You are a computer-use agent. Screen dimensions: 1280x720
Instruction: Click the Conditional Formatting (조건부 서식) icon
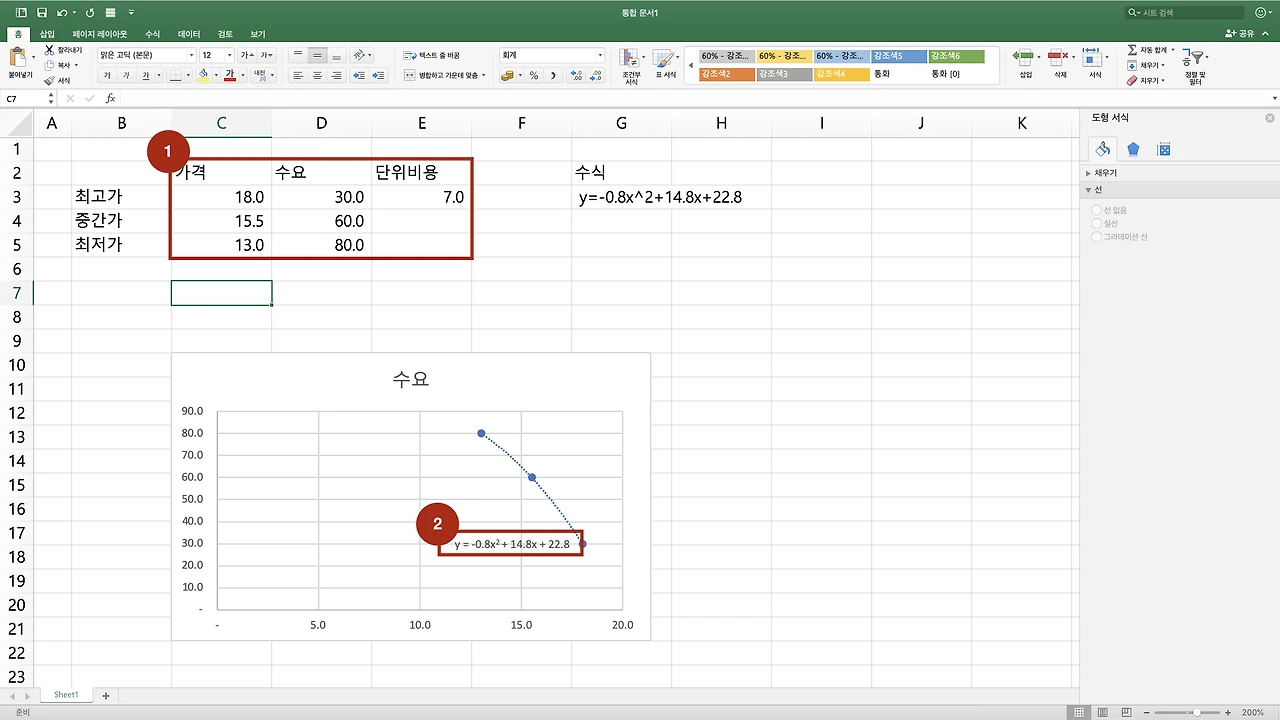pyautogui.click(x=631, y=59)
